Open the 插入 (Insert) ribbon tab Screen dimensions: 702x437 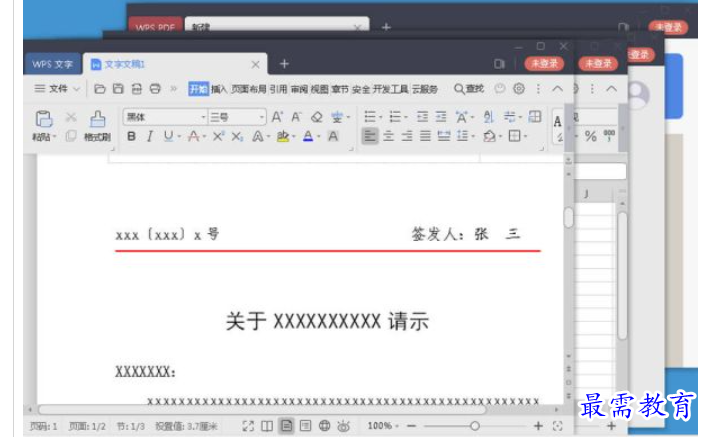219,89
